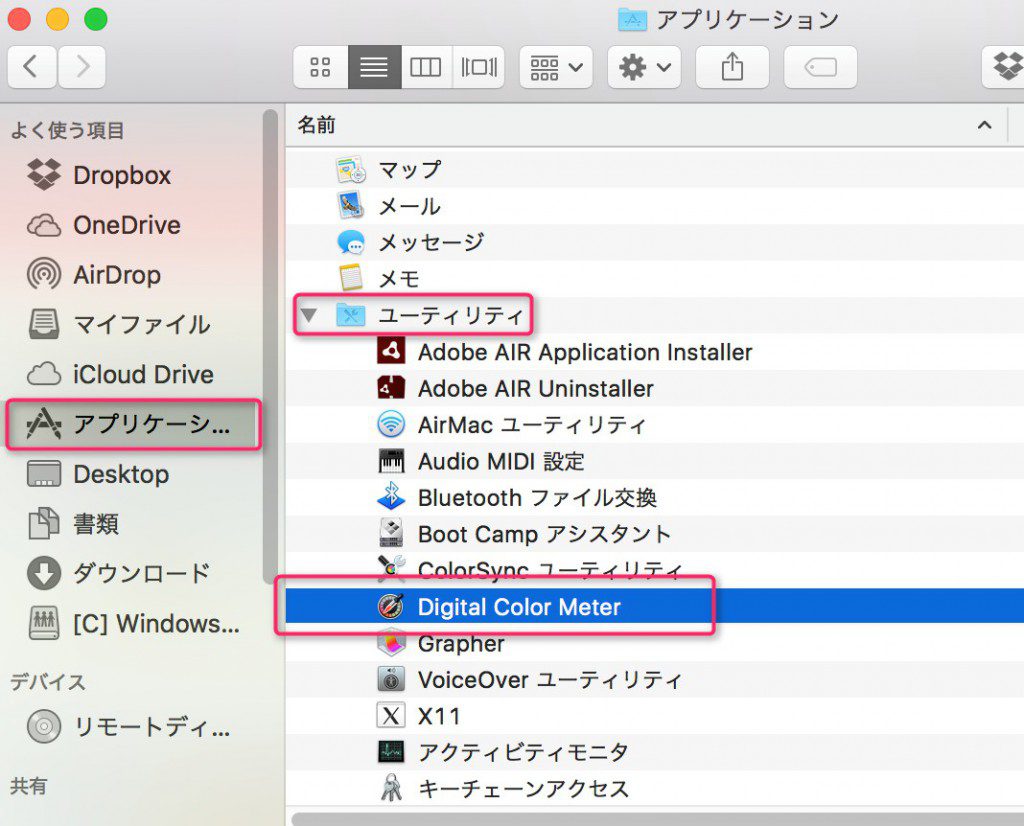Click the ダウンロード arrow icon
Screen dimensions: 1024x826
(44, 573)
